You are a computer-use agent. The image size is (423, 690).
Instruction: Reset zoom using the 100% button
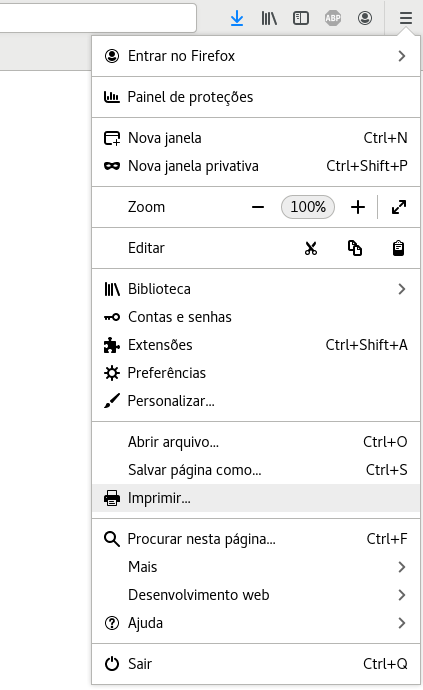pos(308,207)
